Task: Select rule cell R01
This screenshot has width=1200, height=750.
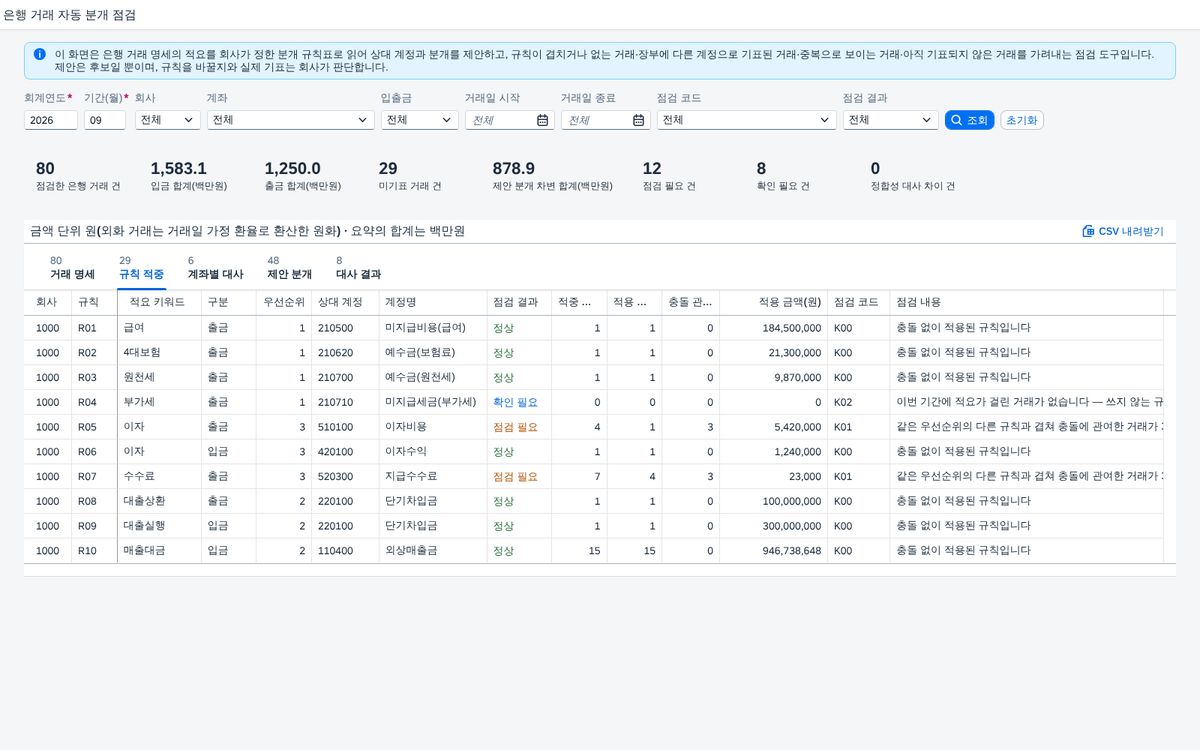Action: (87, 328)
